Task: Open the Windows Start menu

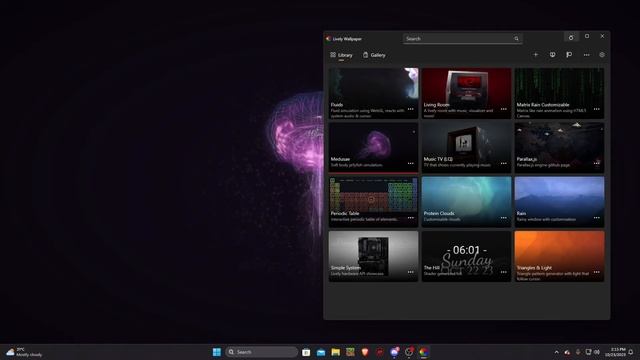Action: coord(217,352)
